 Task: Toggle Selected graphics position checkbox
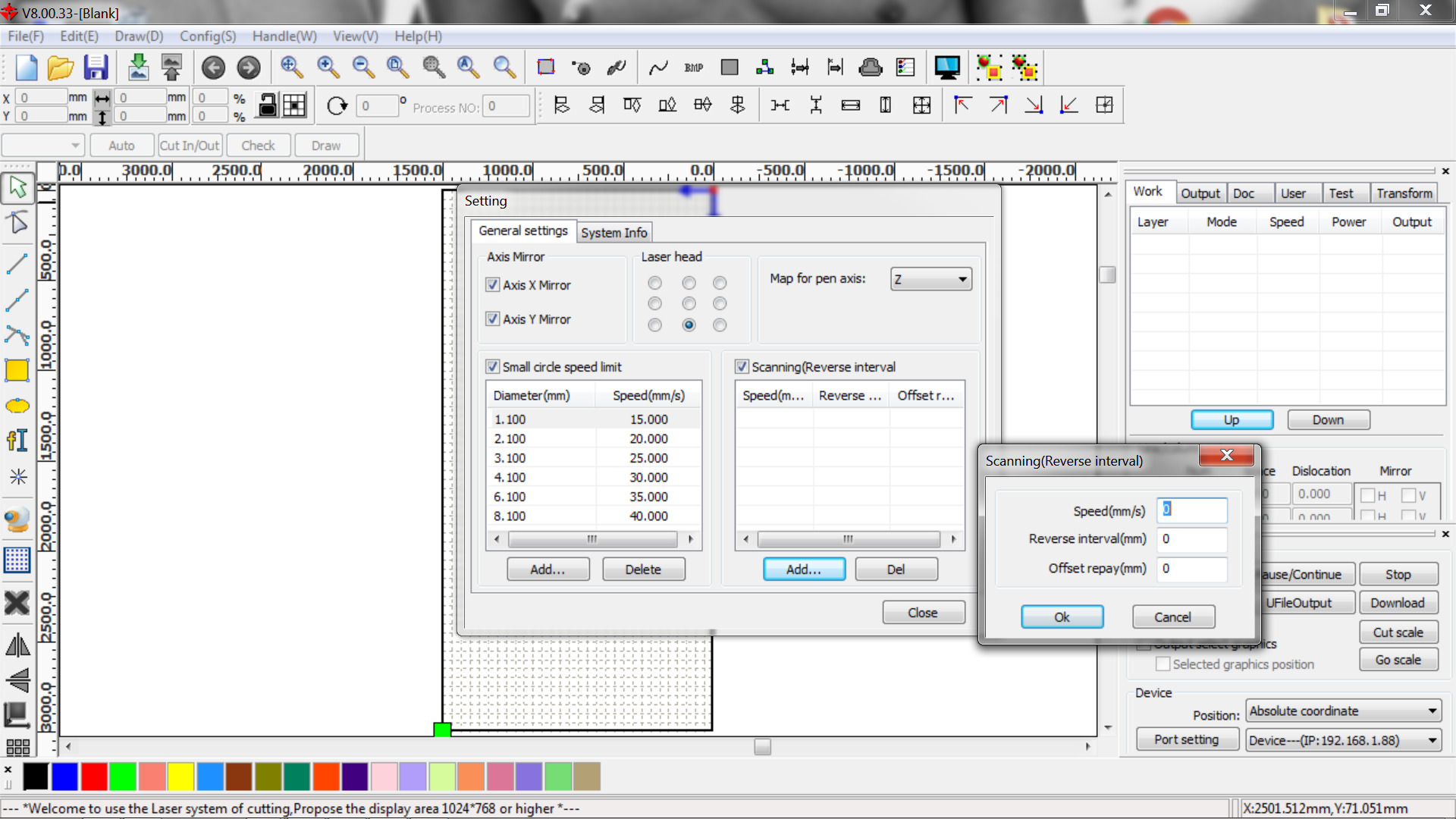click(x=1163, y=664)
